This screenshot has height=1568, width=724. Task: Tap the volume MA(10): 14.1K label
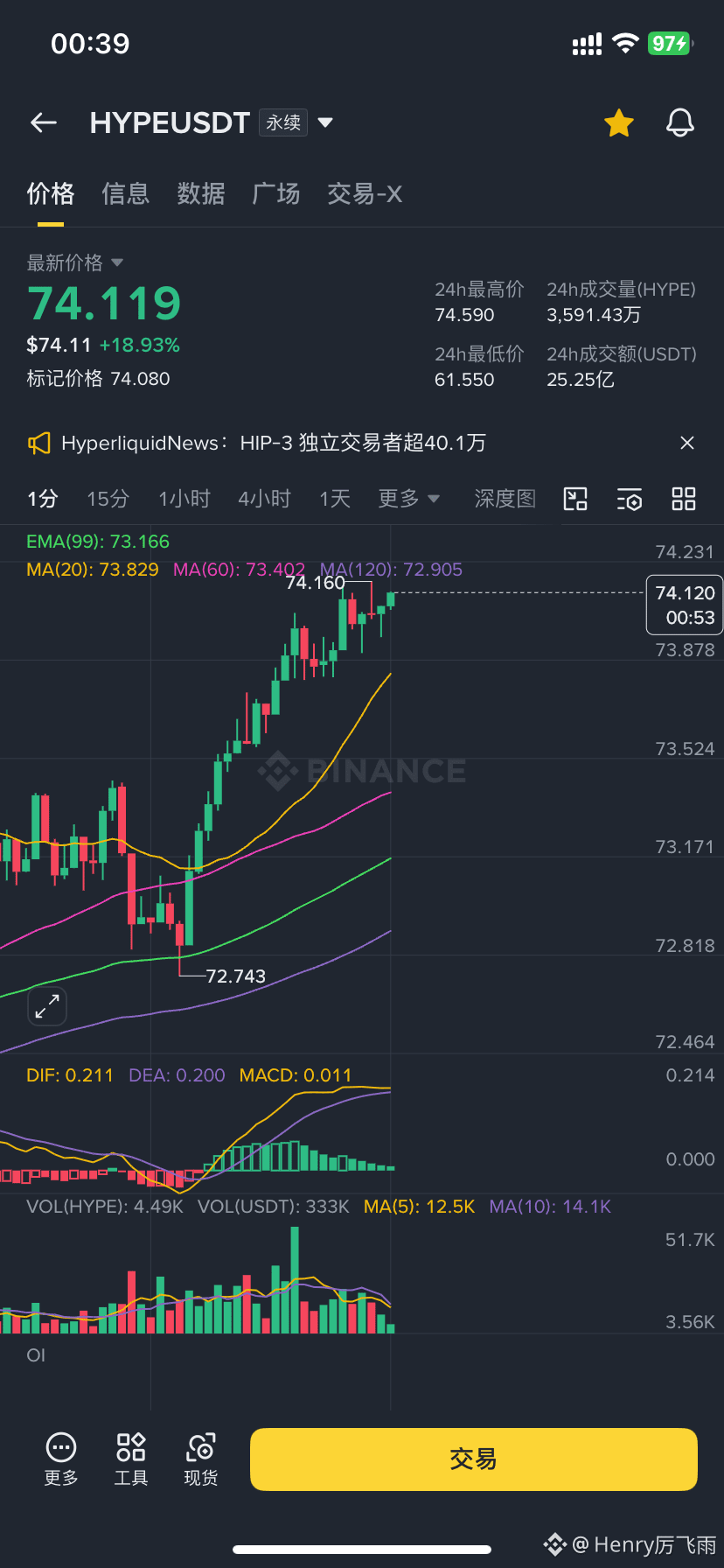click(x=550, y=1207)
